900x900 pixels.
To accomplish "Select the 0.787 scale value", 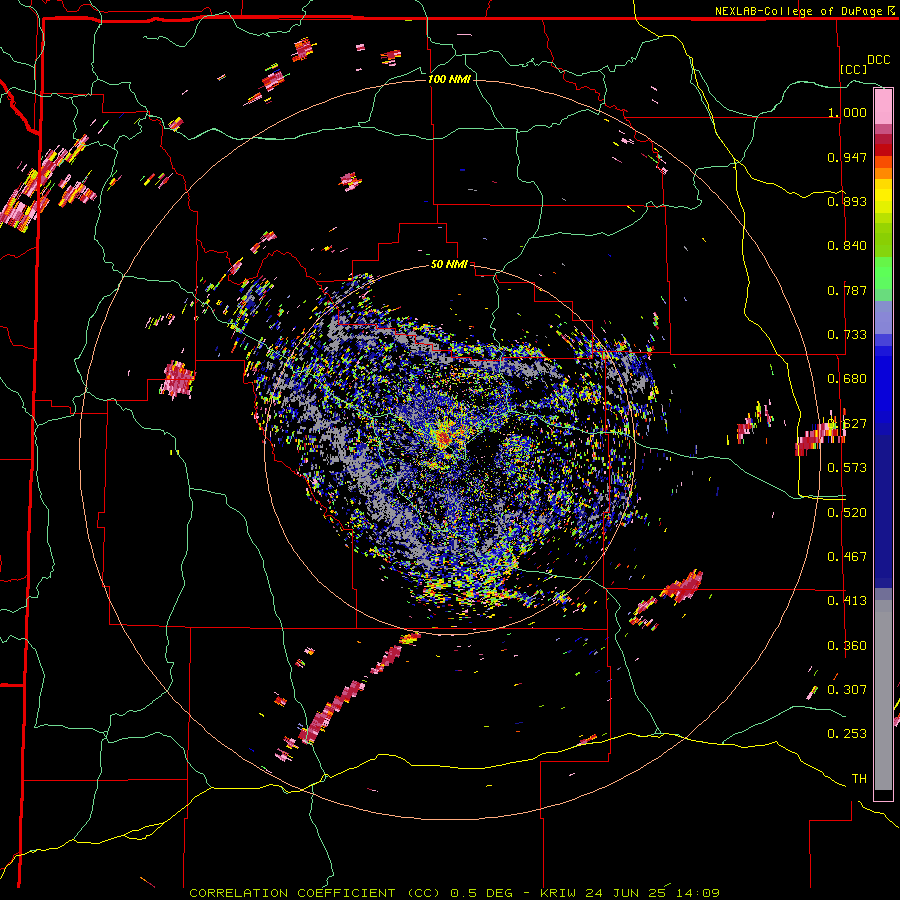I will (847, 290).
